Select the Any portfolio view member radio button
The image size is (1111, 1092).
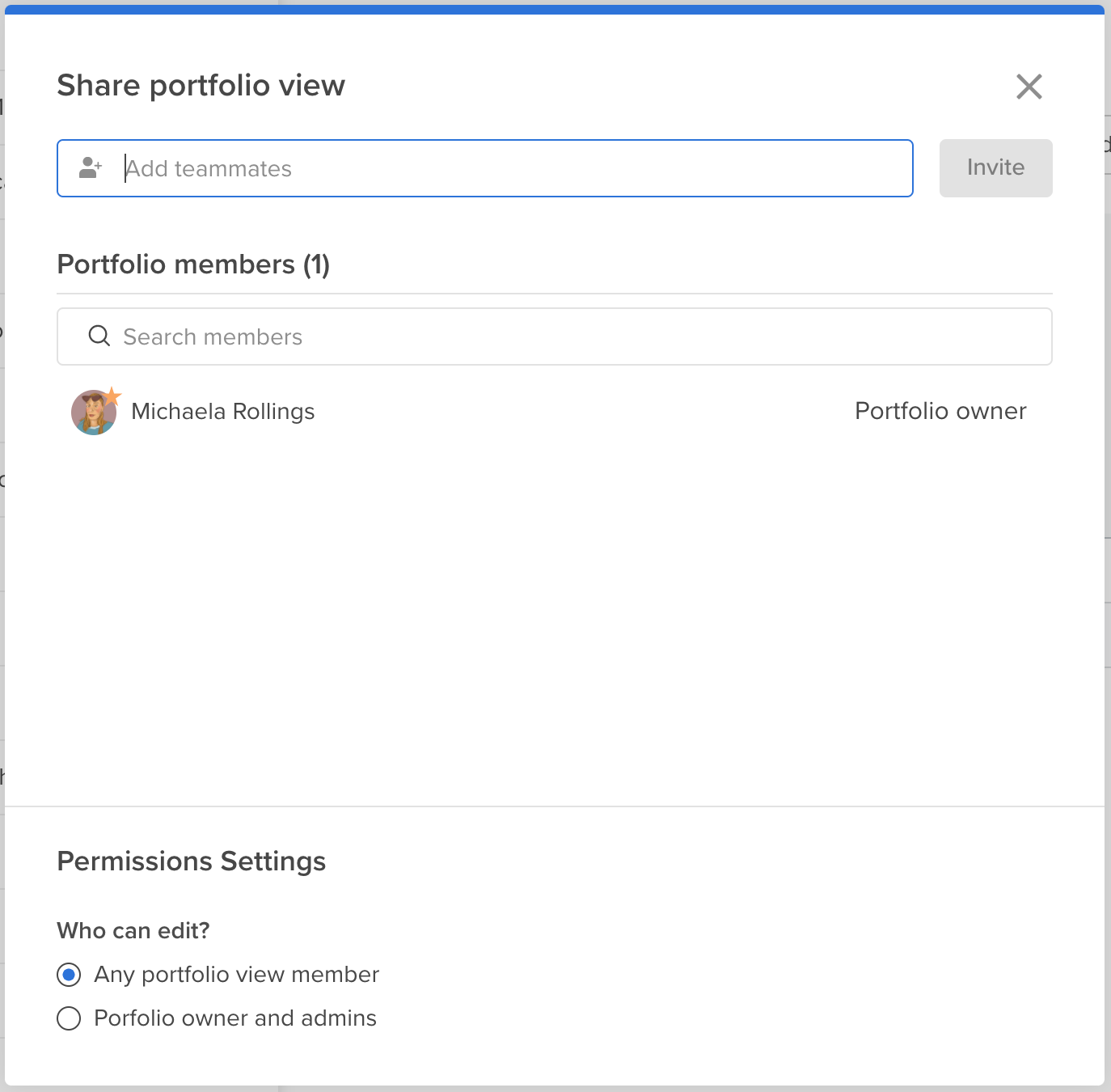[x=69, y=975]
